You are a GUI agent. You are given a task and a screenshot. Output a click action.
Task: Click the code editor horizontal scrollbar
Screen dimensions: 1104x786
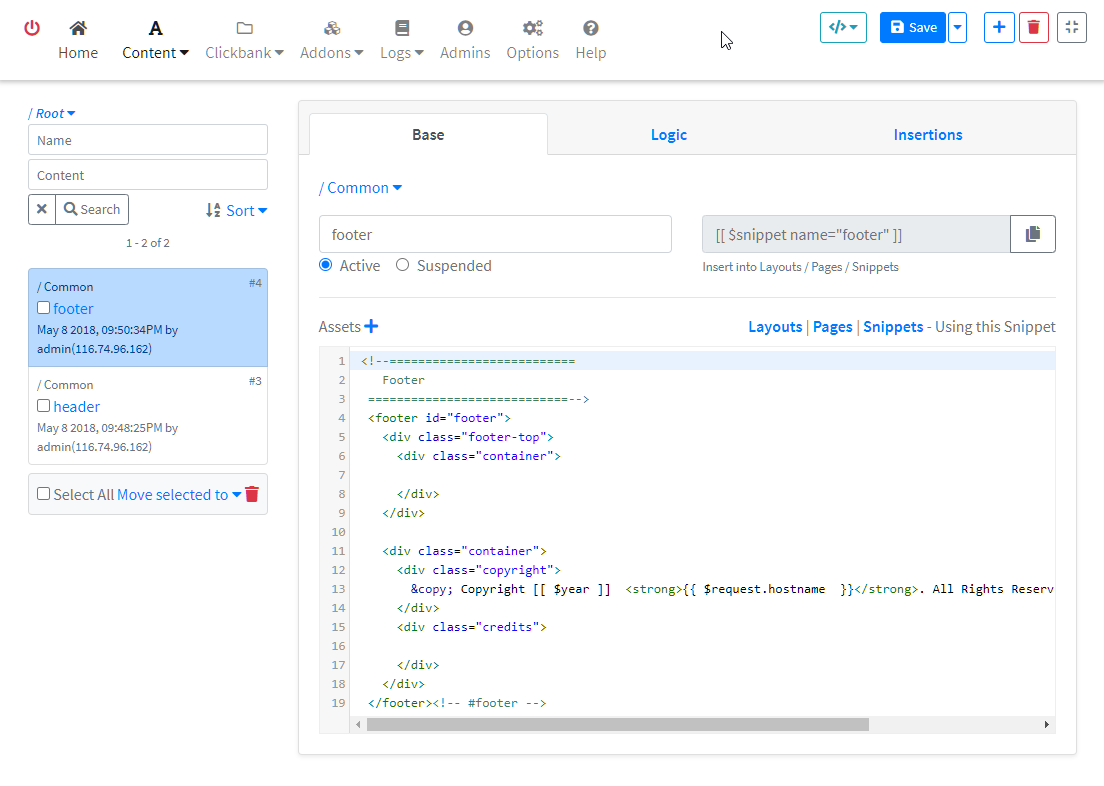[x=617, y=724]
